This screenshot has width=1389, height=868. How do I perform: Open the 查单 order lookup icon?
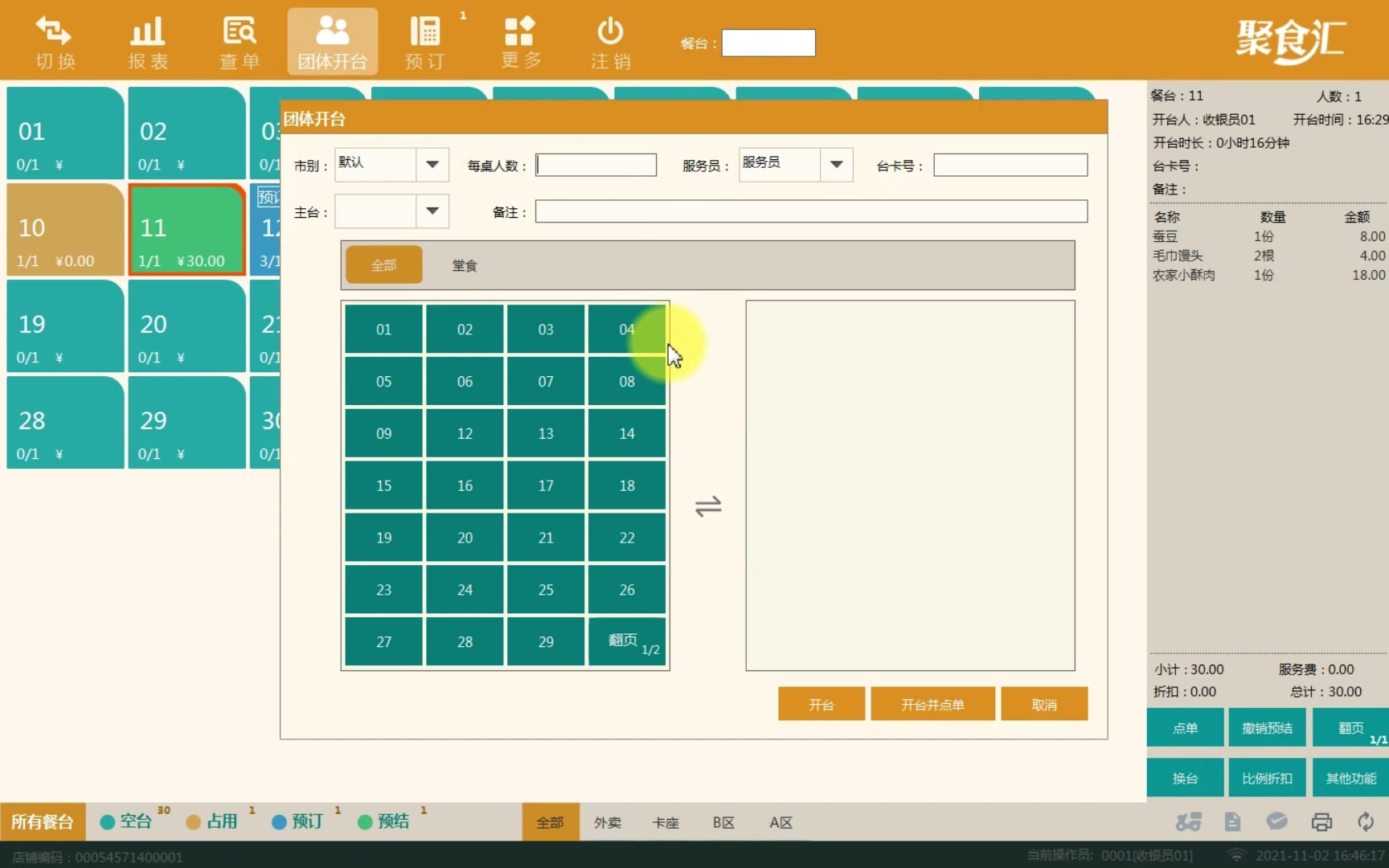click(240, 42)
